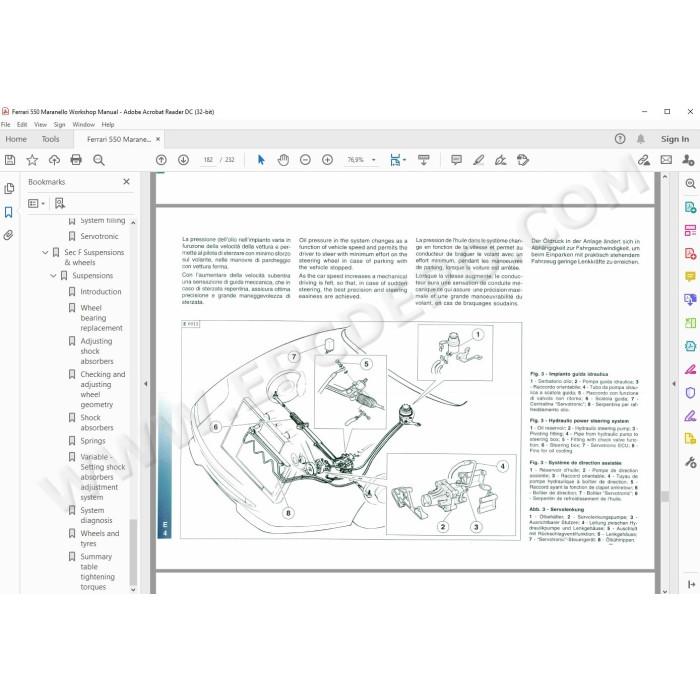
Task: Click document scrollbar down arrow
Action: point(665,591)
